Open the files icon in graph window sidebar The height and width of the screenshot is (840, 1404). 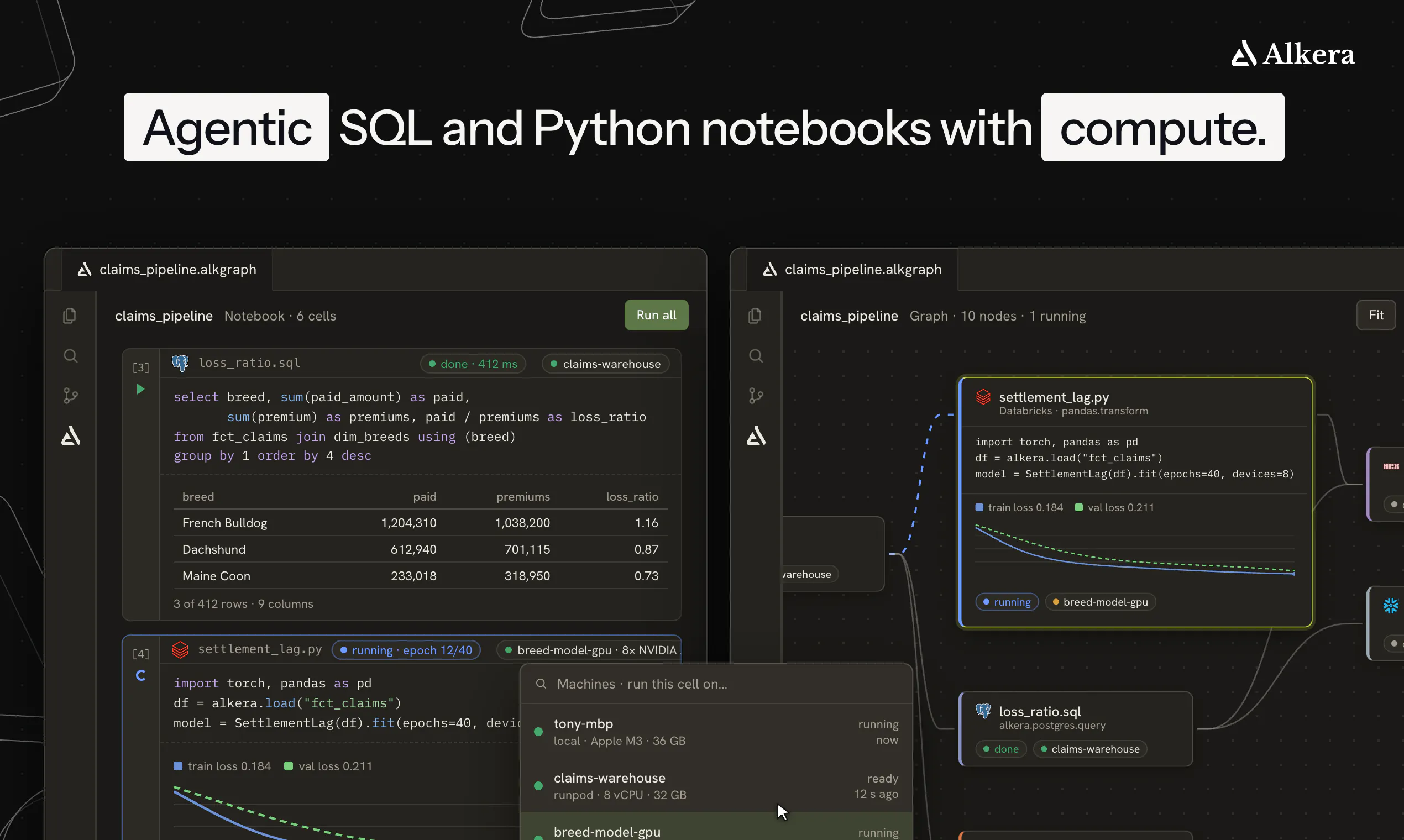755,316
